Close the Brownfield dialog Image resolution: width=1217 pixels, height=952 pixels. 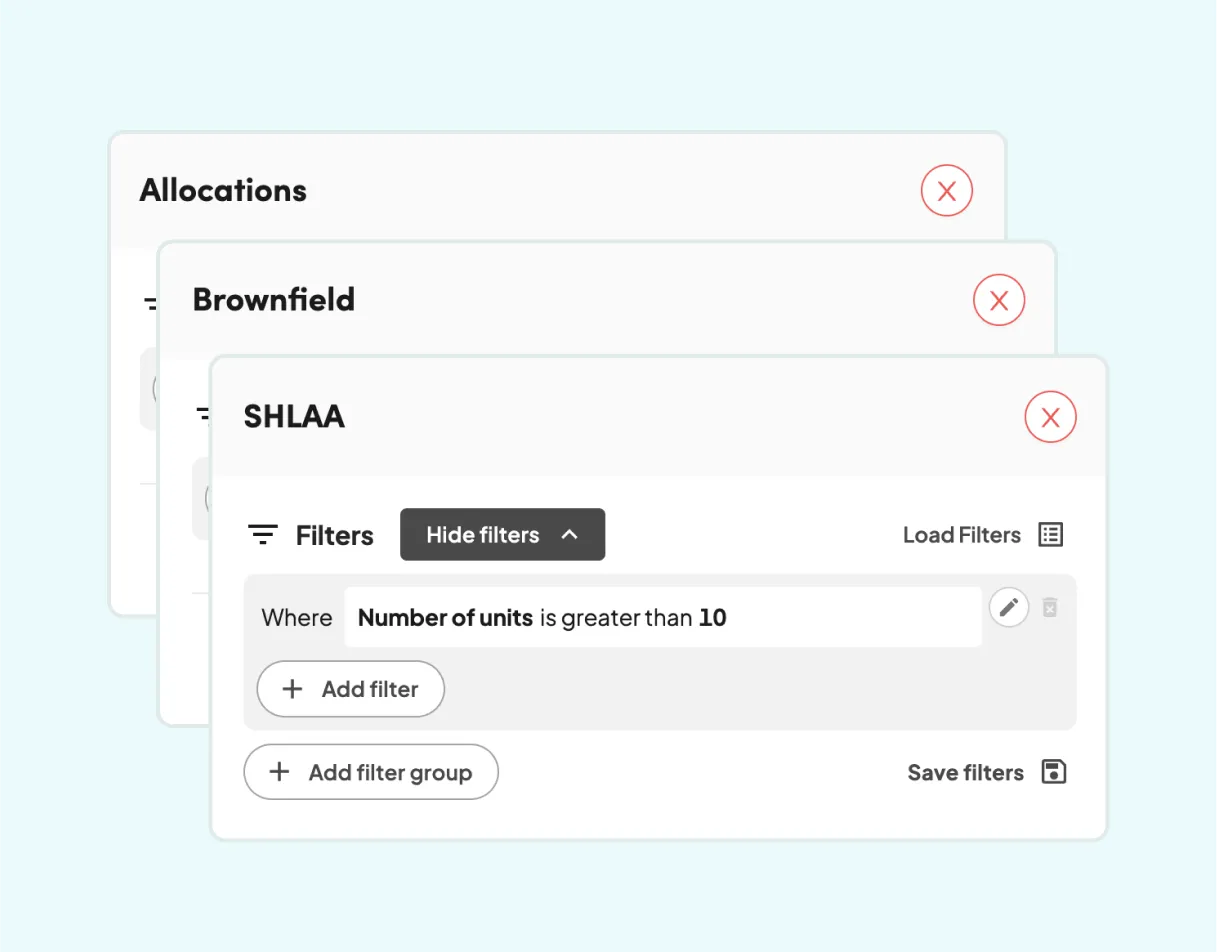click(x=998, y=299)
